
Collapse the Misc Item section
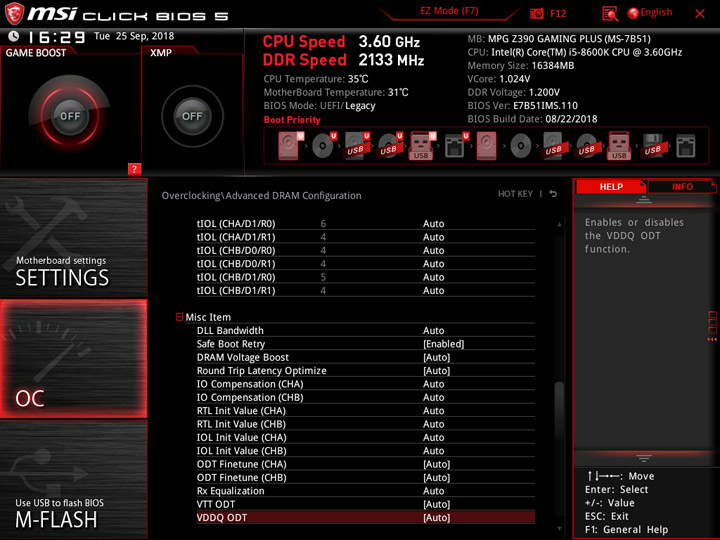[x=180, y=317]
